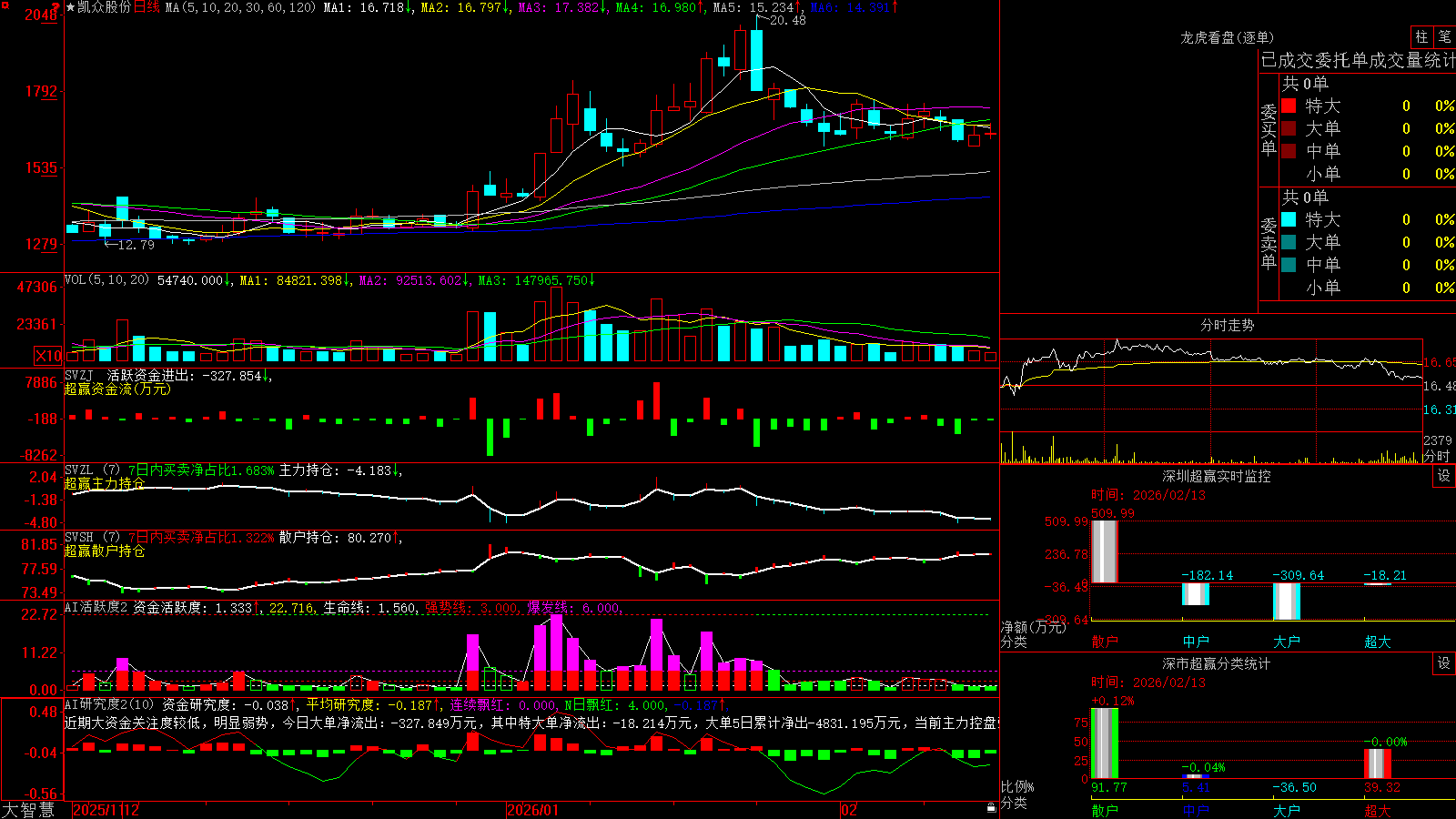Image resolution: width=1456 pixels, height=819 pixels.
Task: Click the 委卖单 vertical label
Action: (x=1269, y=243)
